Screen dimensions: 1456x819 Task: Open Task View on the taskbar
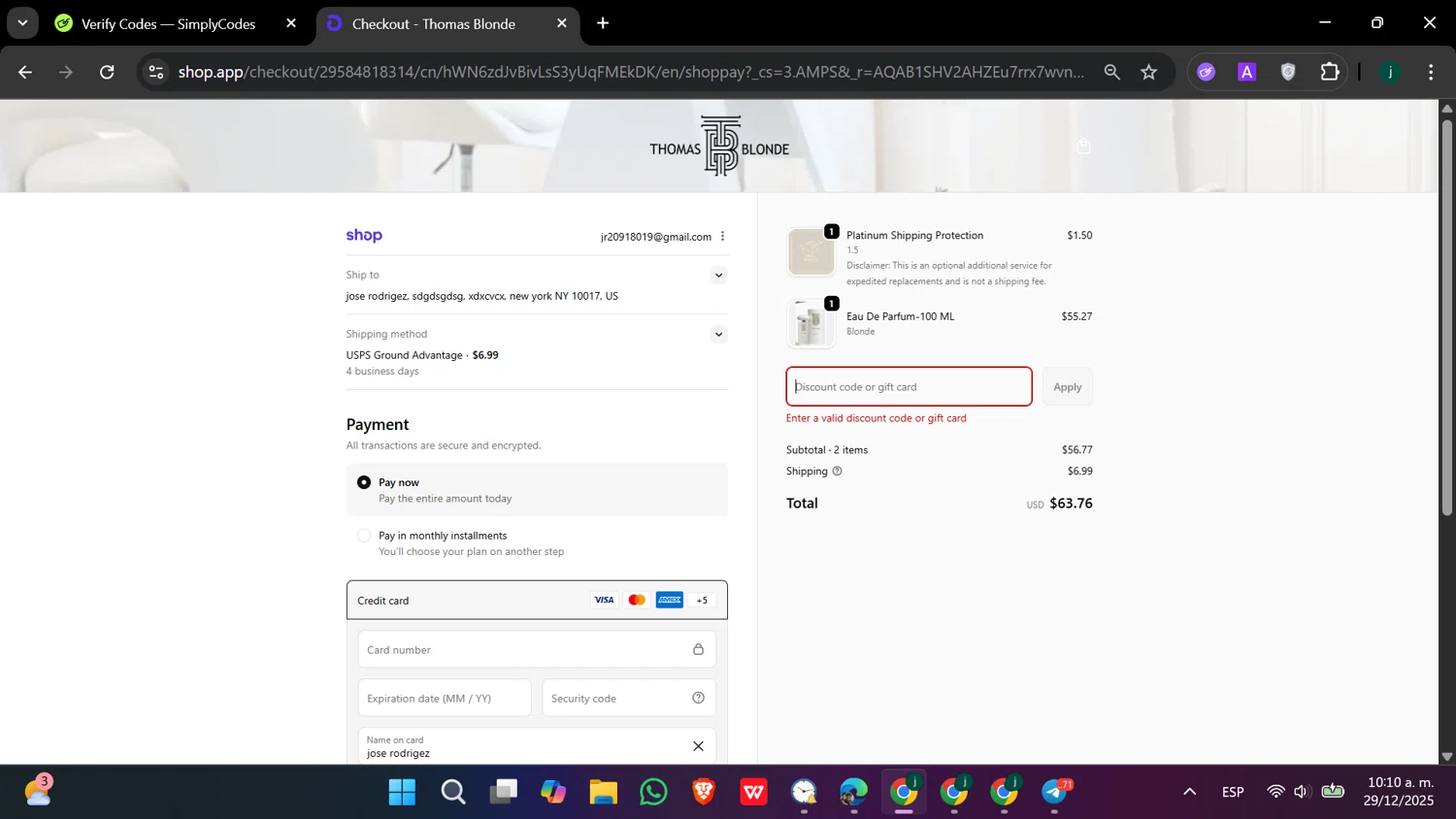click(x=503, y=793)
